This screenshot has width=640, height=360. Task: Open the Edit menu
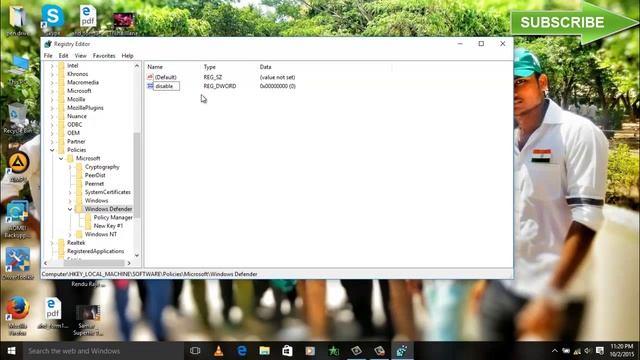(63, 56)
